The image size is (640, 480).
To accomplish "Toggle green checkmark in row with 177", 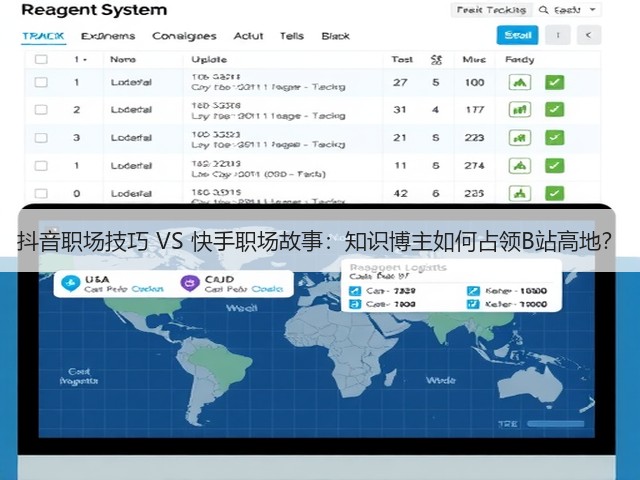I will point(555,110).
